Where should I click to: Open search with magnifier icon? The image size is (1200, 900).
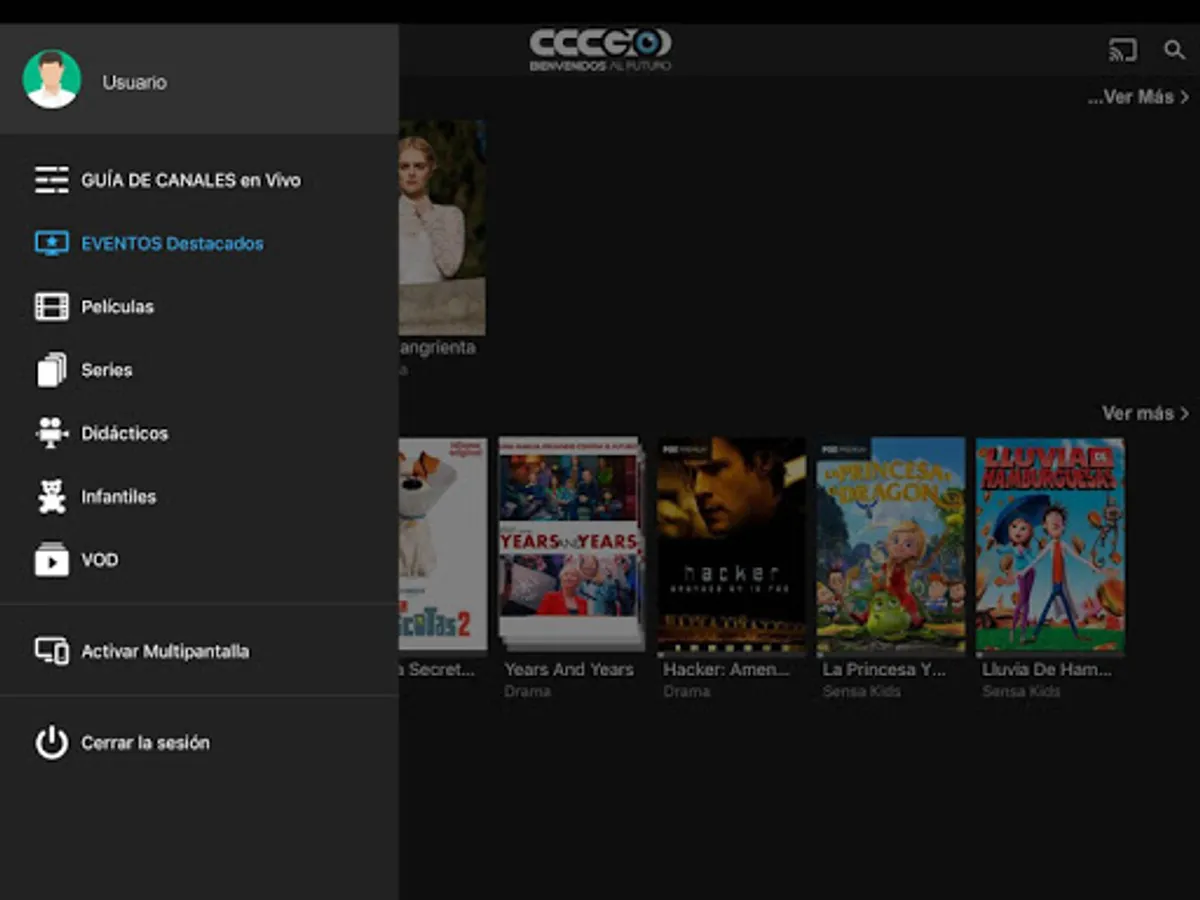pyautogui.click(x=1174, y=50)
